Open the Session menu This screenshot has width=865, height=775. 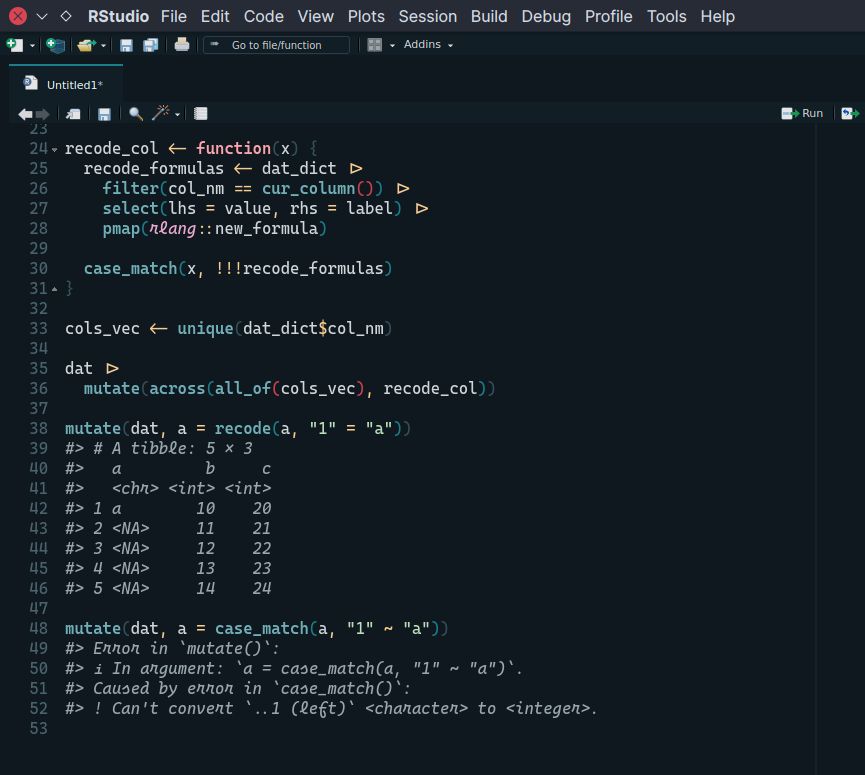tap(428, 17)
